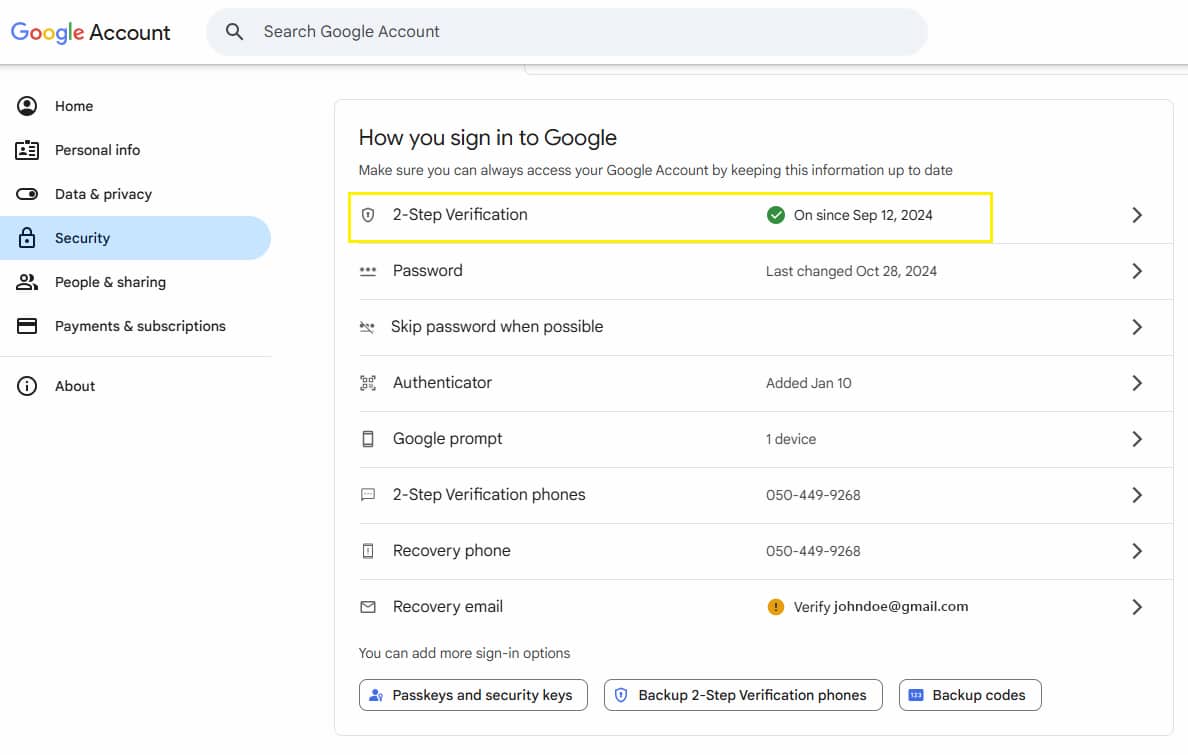Screen dimensions: 1188x755
Task: Click Passkeys and security keys button
Action: point(474,695)
